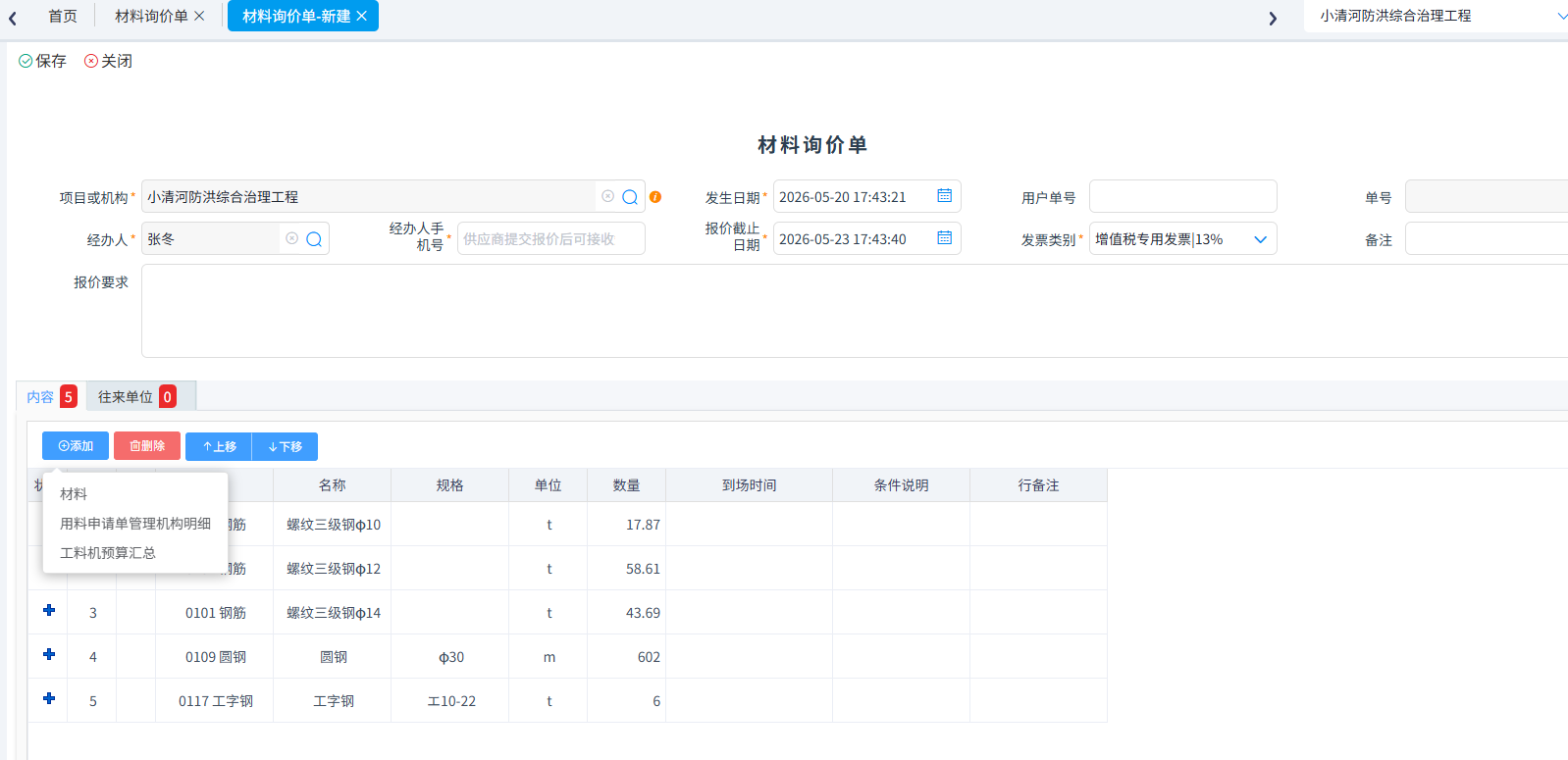This screenshot has width=1568, height=760.
Task: Open the calendar for 发生日期
Action: coord(945,196)
